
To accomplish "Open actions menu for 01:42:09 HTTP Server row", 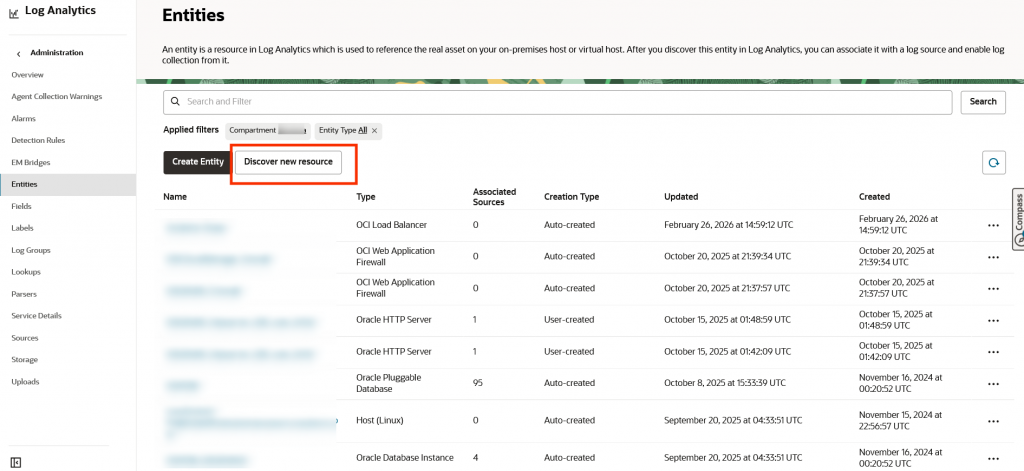I will (x=993, y=352).
